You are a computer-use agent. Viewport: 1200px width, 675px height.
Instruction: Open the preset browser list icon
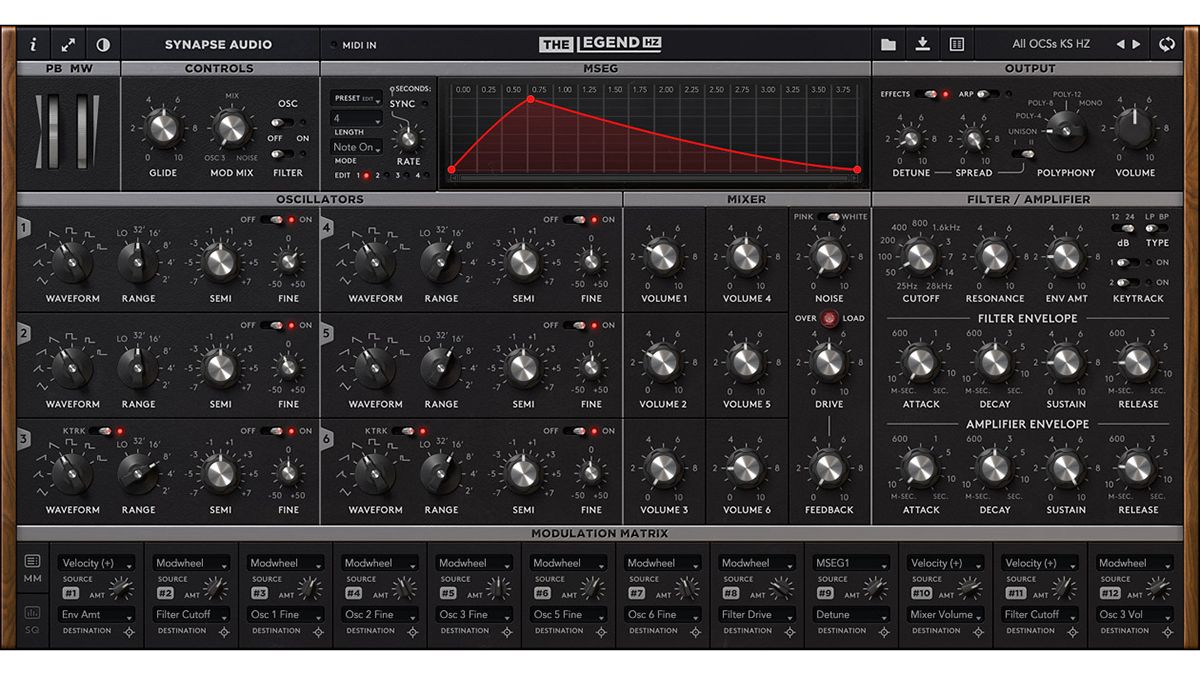[x=956, y=44]
